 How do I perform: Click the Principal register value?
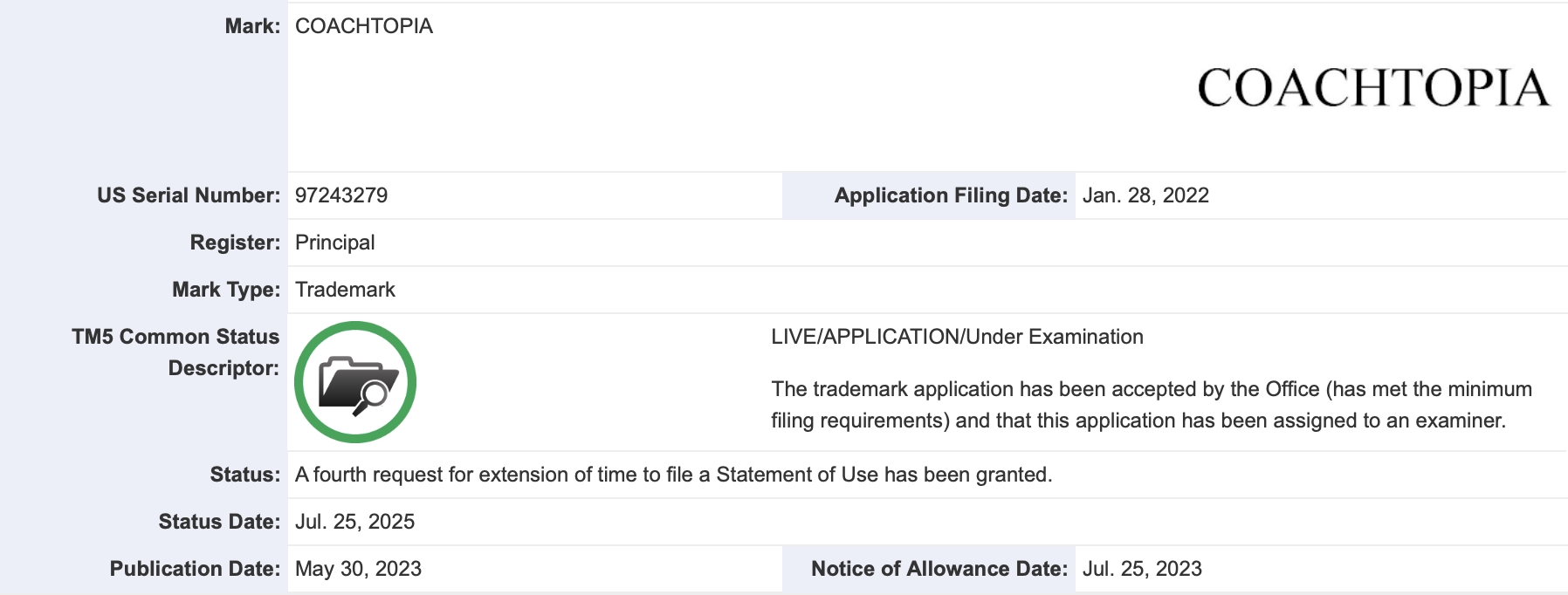coord(334,243)
